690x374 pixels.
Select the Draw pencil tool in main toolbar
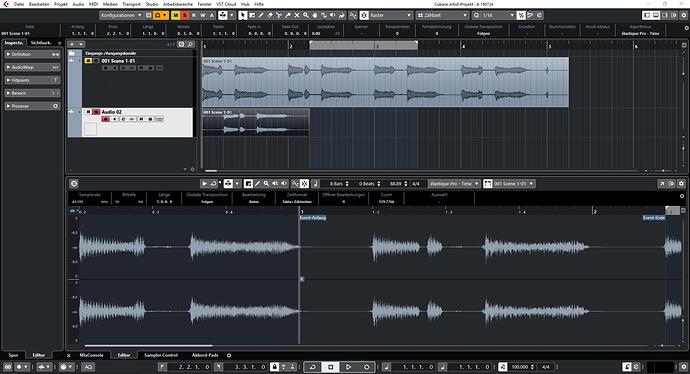coord(261,15)
